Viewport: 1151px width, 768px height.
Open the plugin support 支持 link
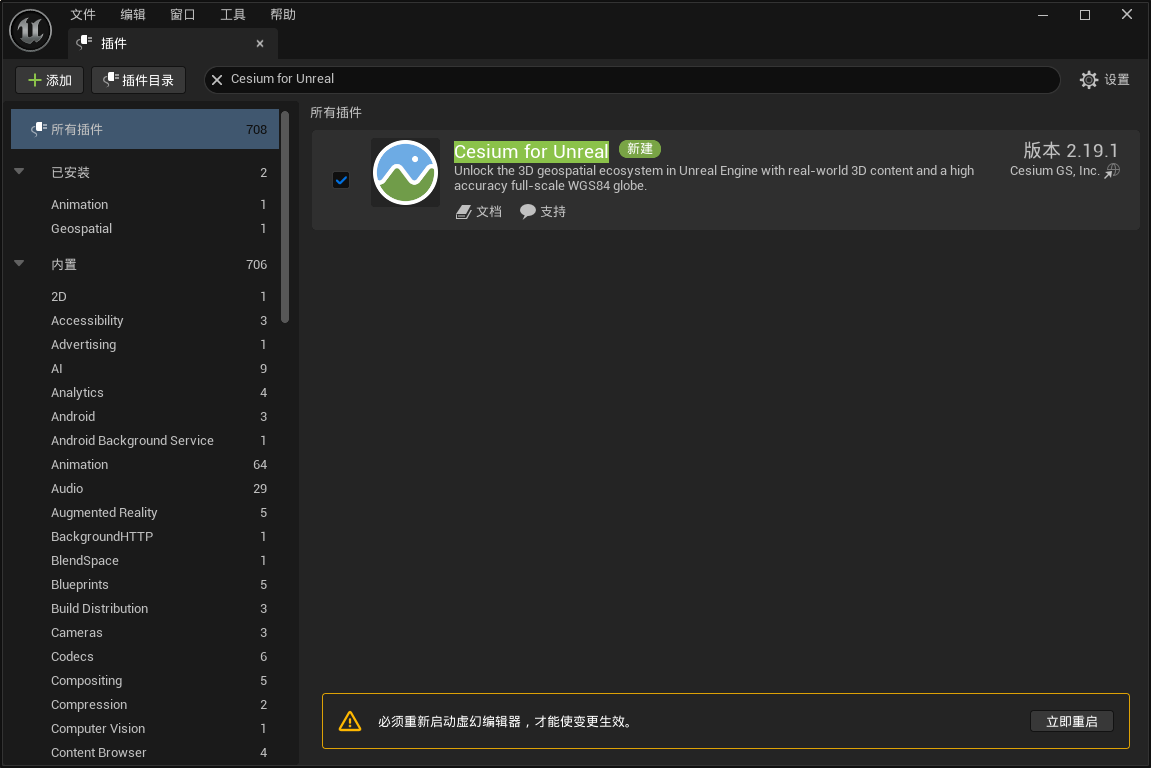point(543,211)
